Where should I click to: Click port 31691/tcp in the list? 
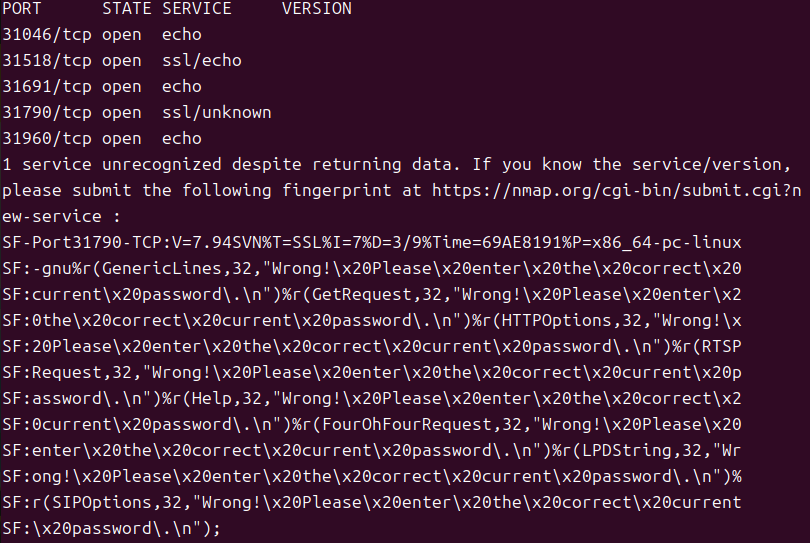point(47,87)
